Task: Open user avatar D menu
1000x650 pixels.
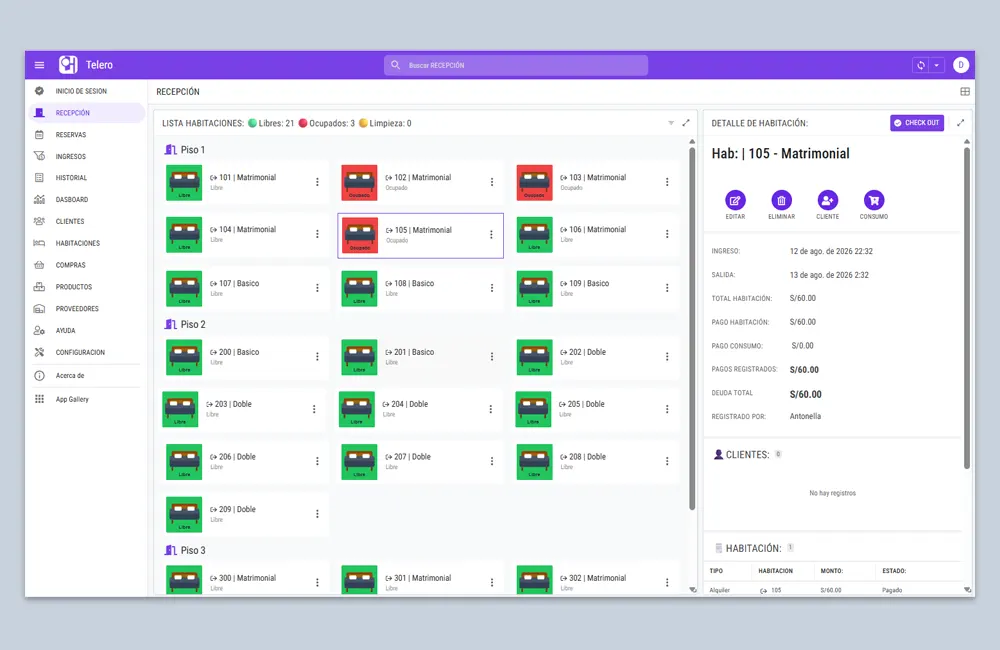Action: pos(961,65)
